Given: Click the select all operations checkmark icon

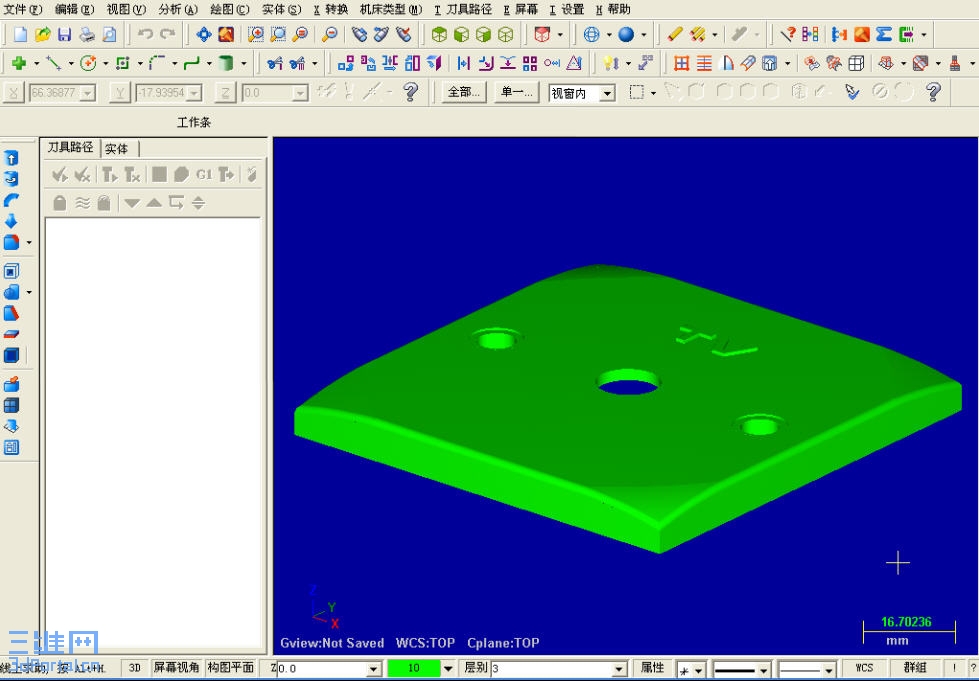Looking at the screenshot, I should pyautogui.click(x=60, y=175).
